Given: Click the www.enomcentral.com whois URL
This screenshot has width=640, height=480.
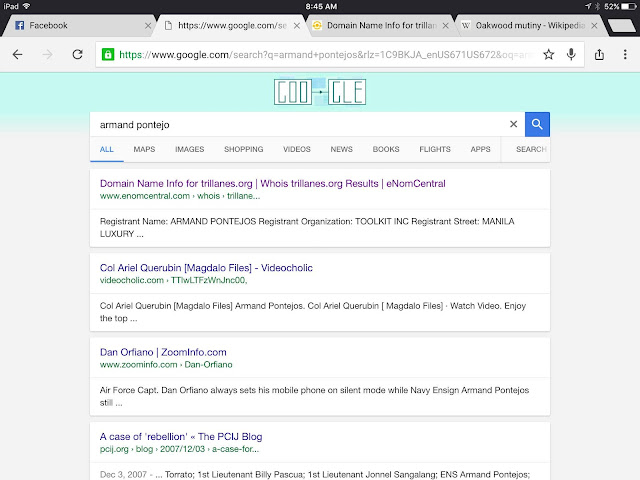Looking at the screenshot, I should (180, 196).
